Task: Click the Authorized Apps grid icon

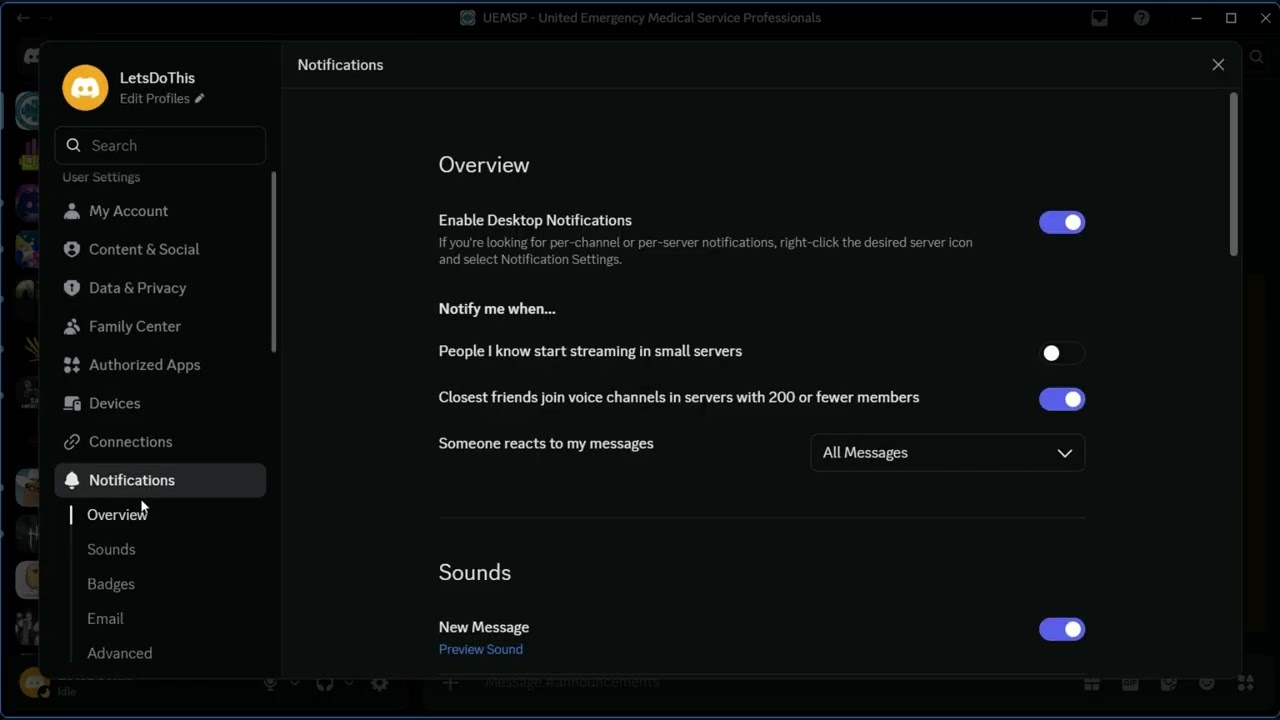Action: pos(72,365)
